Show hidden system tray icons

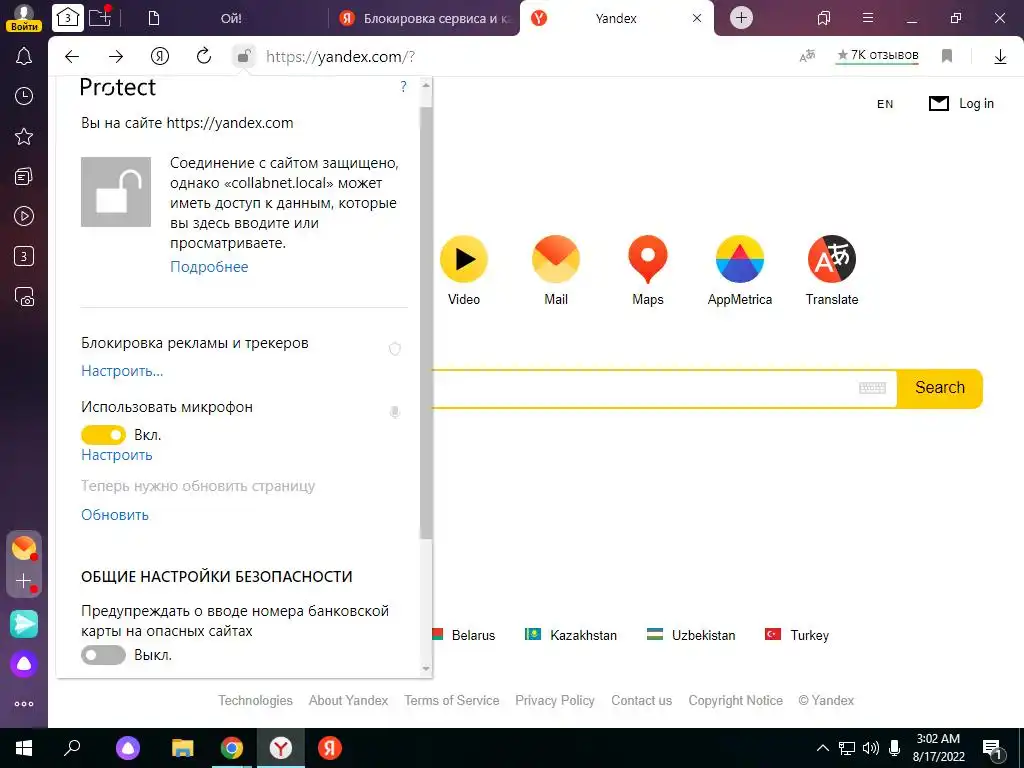pos(823,748)
